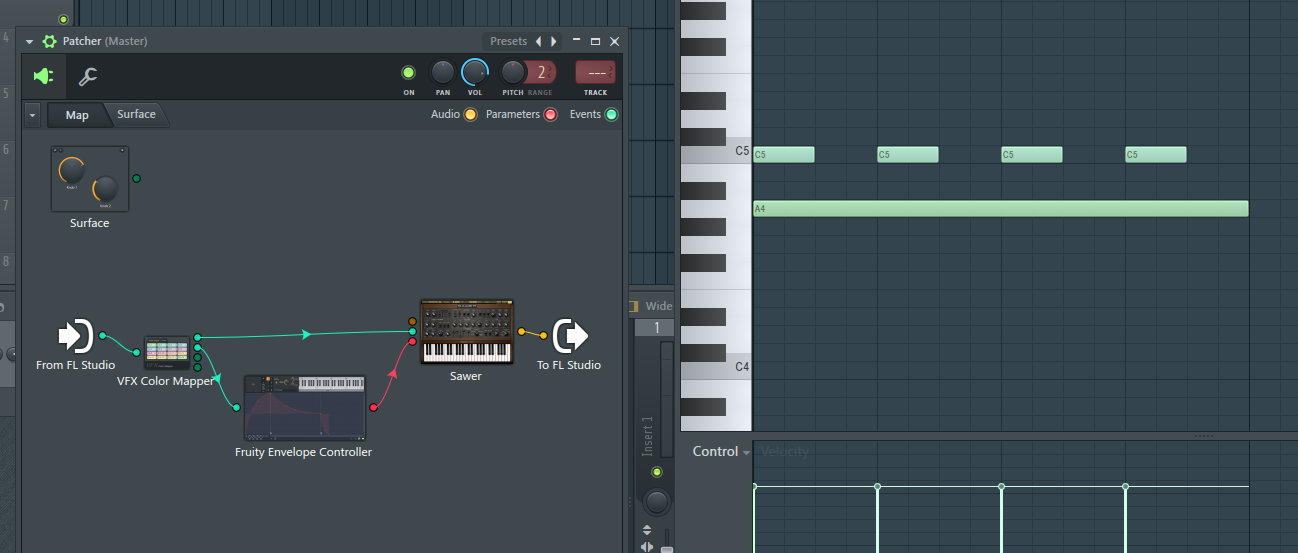
Task: Click the pitch RANGE value 2
Action: click(x=541, y=72)
